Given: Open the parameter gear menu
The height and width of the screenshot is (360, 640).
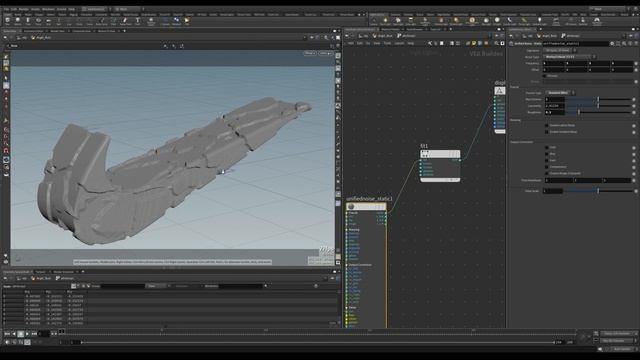Looking at the screenshot, I should click(x=612, y=43).
